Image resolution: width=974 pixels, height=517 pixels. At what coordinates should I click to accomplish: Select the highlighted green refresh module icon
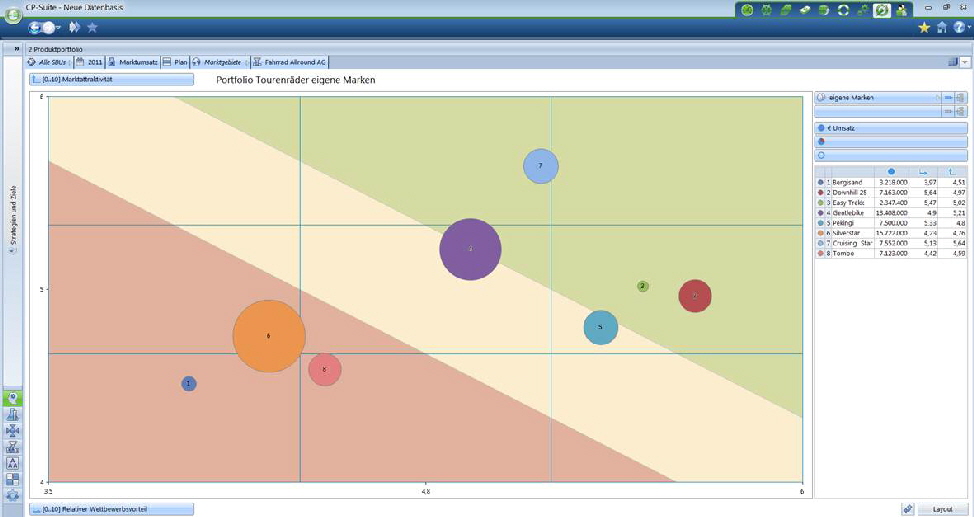(881, 10)
